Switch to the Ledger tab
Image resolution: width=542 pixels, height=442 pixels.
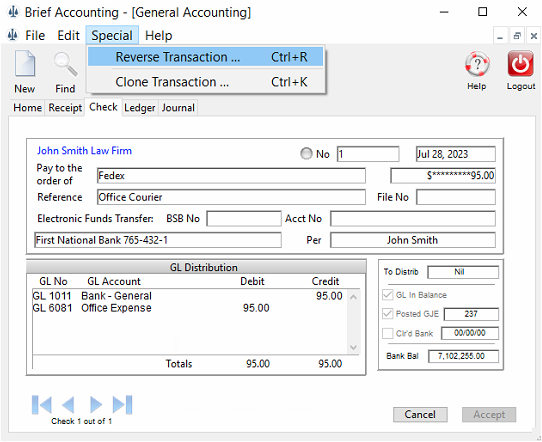(x=140, y=108)
